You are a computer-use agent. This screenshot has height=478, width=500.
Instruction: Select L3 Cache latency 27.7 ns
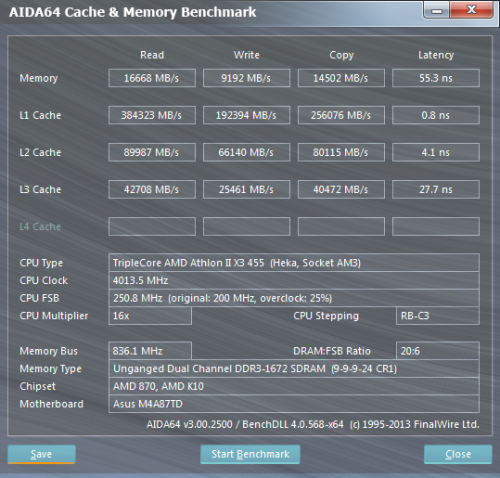(436, 189)
